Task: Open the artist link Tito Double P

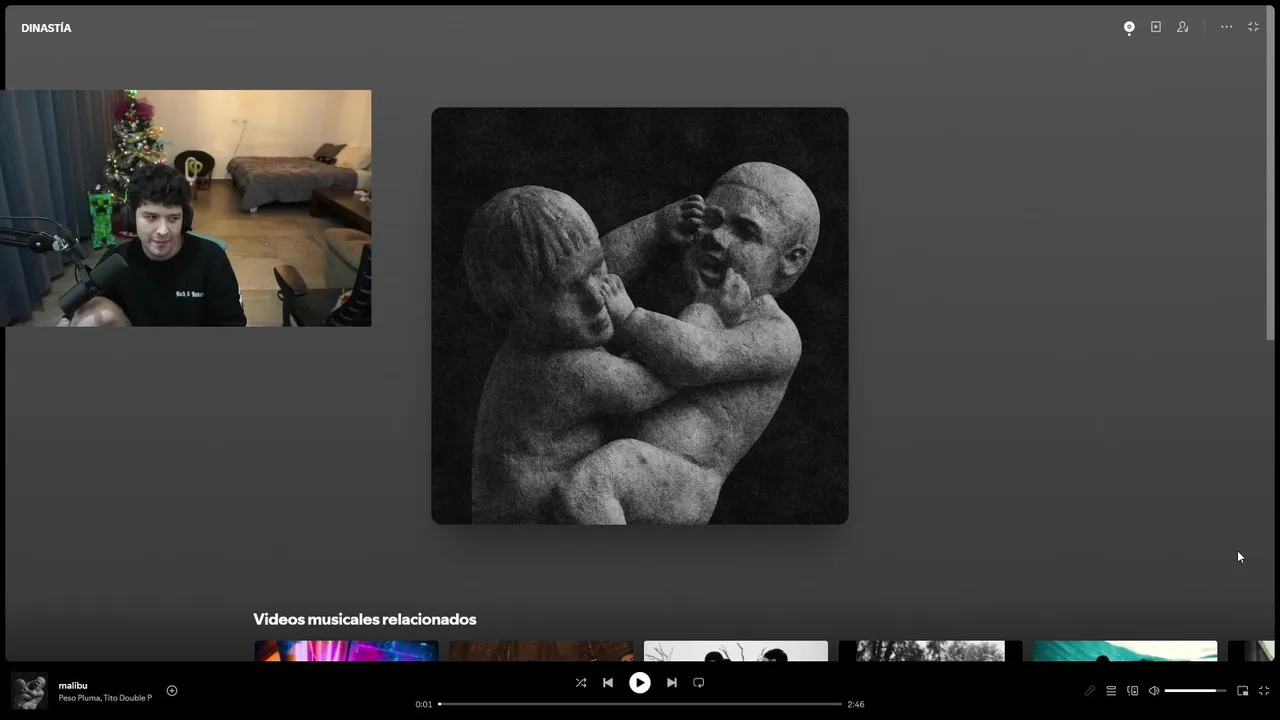Action: point(128,698)
